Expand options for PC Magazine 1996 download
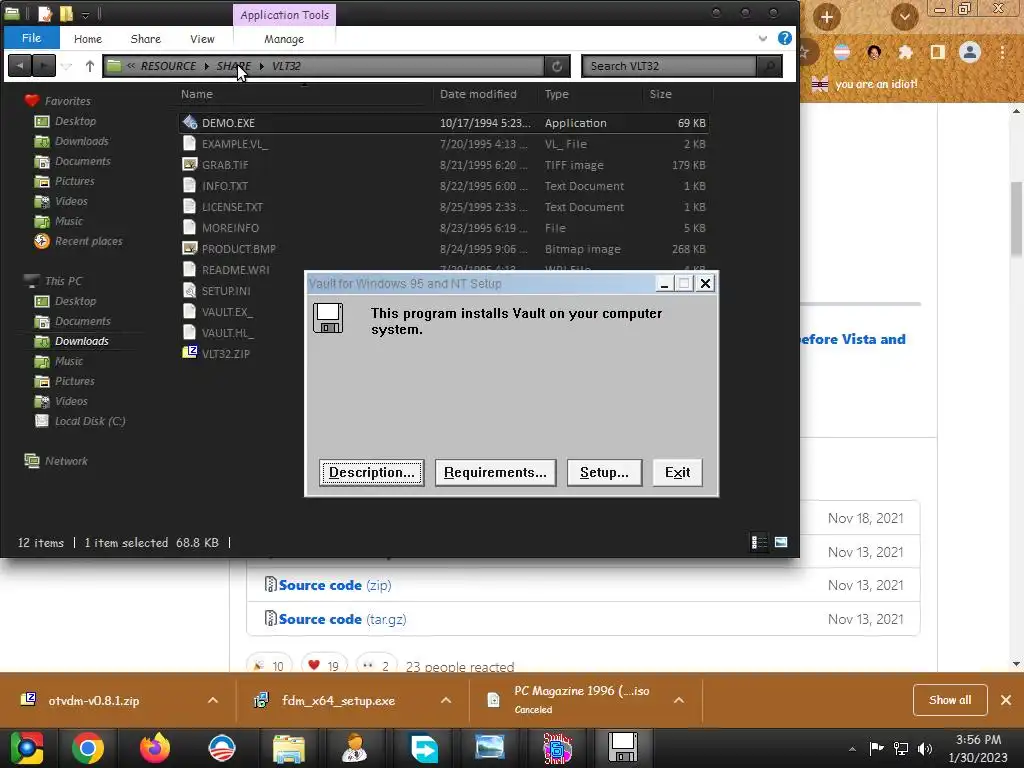Screen dimensions: 1024x768 click(679, 700)
